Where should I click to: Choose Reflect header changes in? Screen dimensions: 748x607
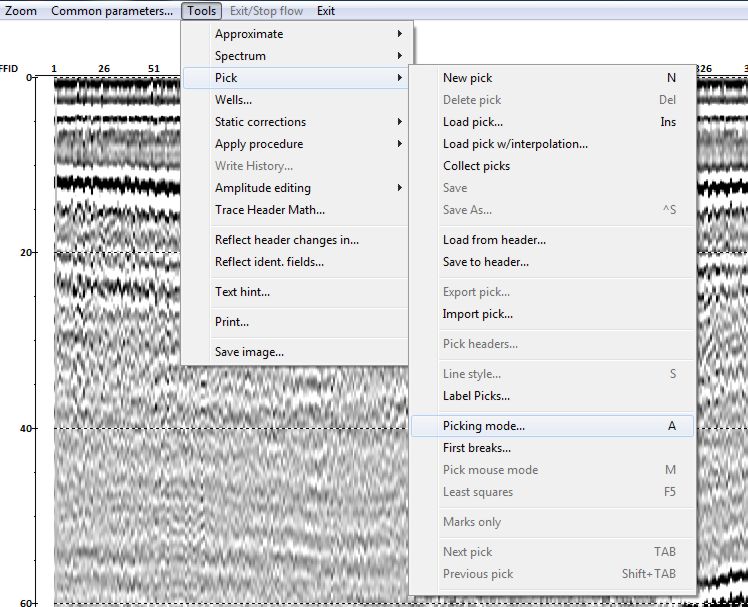click(295, 240)
